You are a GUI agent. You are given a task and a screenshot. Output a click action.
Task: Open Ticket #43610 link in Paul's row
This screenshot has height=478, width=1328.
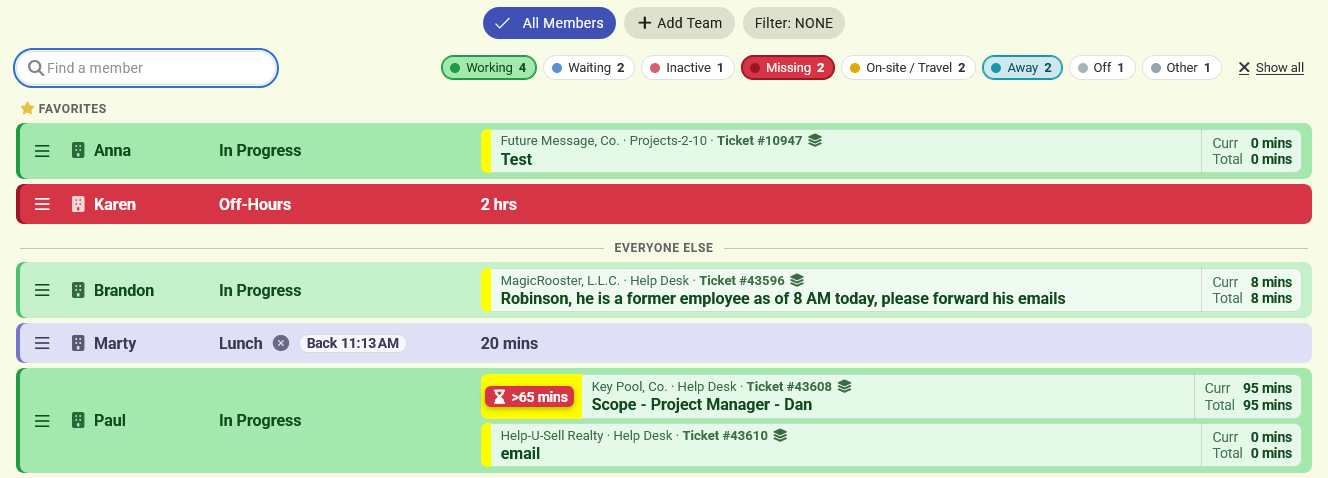tap(725, 436)
